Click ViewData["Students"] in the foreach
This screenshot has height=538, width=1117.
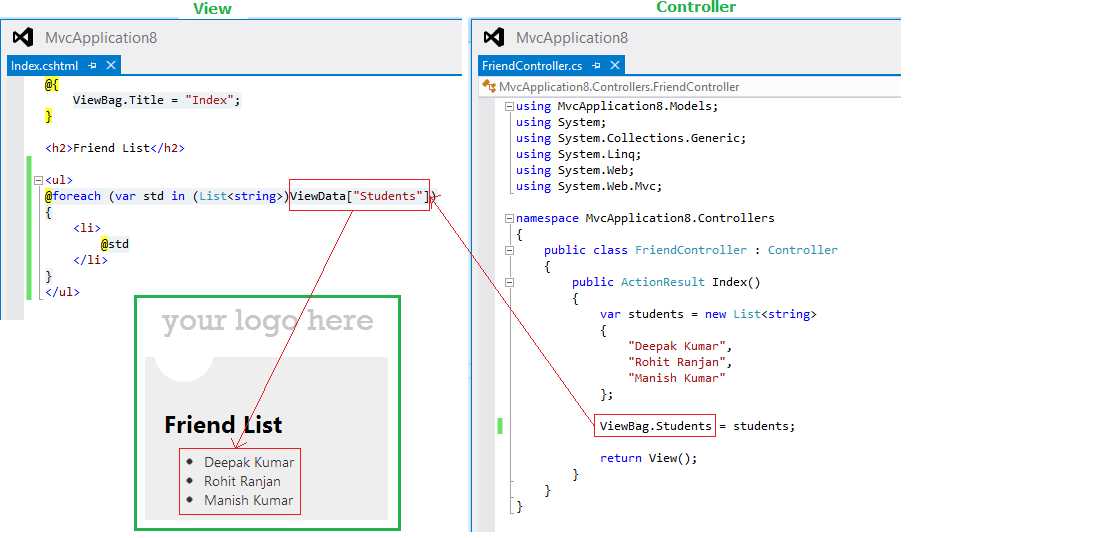[360, 195]
